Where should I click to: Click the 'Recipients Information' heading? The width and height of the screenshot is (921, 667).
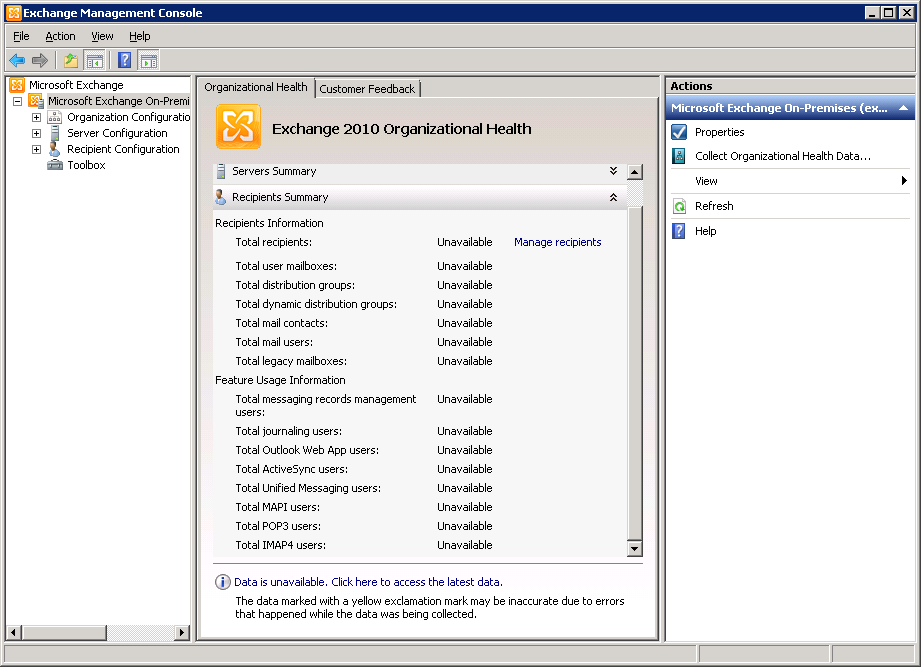[x=269, y=223]
